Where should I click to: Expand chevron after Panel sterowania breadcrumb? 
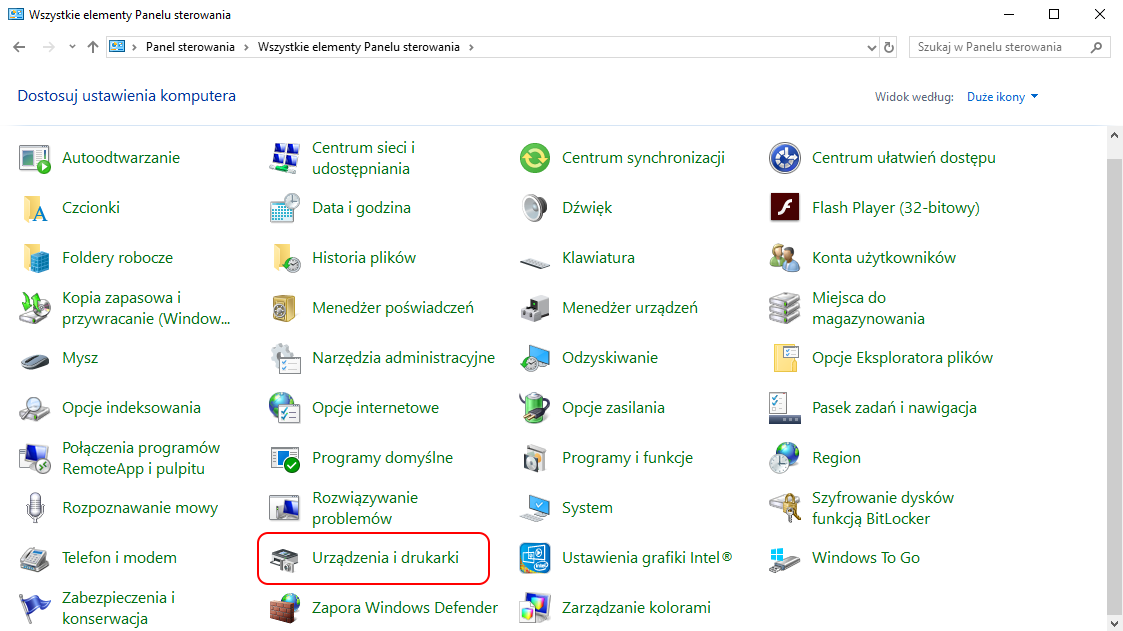(x=246, y=47)
